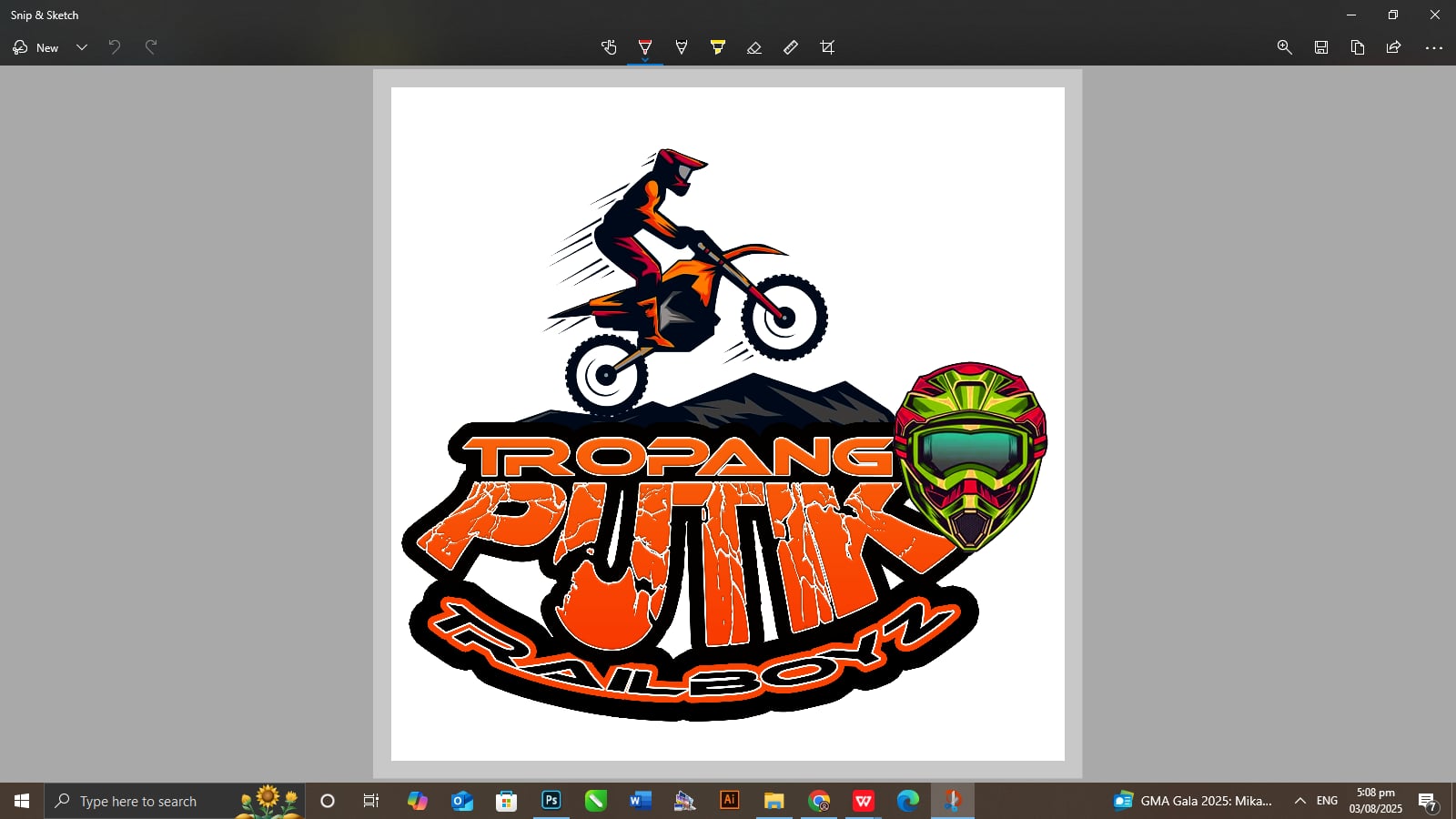Open Photoshop from the taskbar
Screen dimensions: 1456x819
click(x=551, y=801)
